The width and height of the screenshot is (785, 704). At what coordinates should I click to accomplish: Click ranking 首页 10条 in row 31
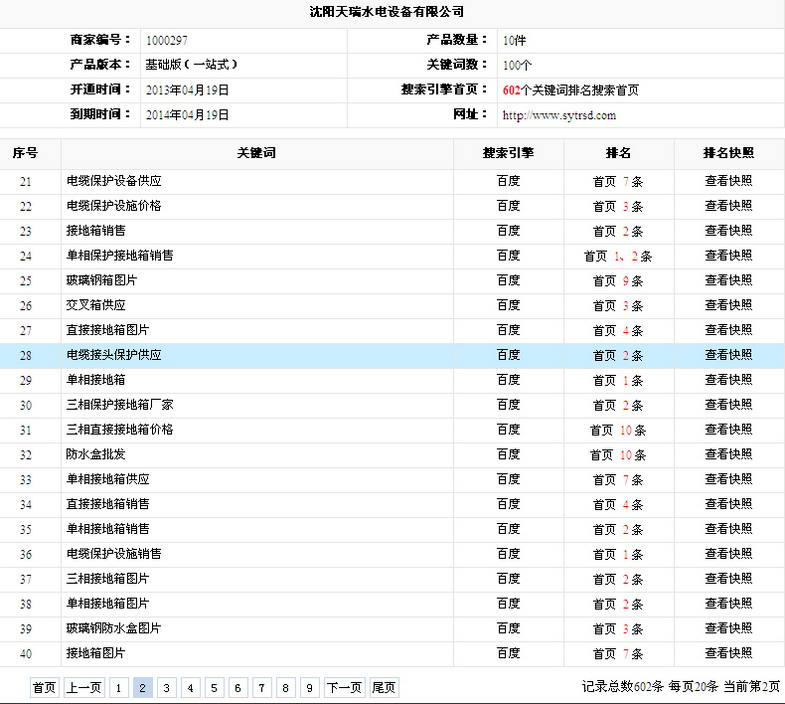pyautogui.click(x=618, y=430)
